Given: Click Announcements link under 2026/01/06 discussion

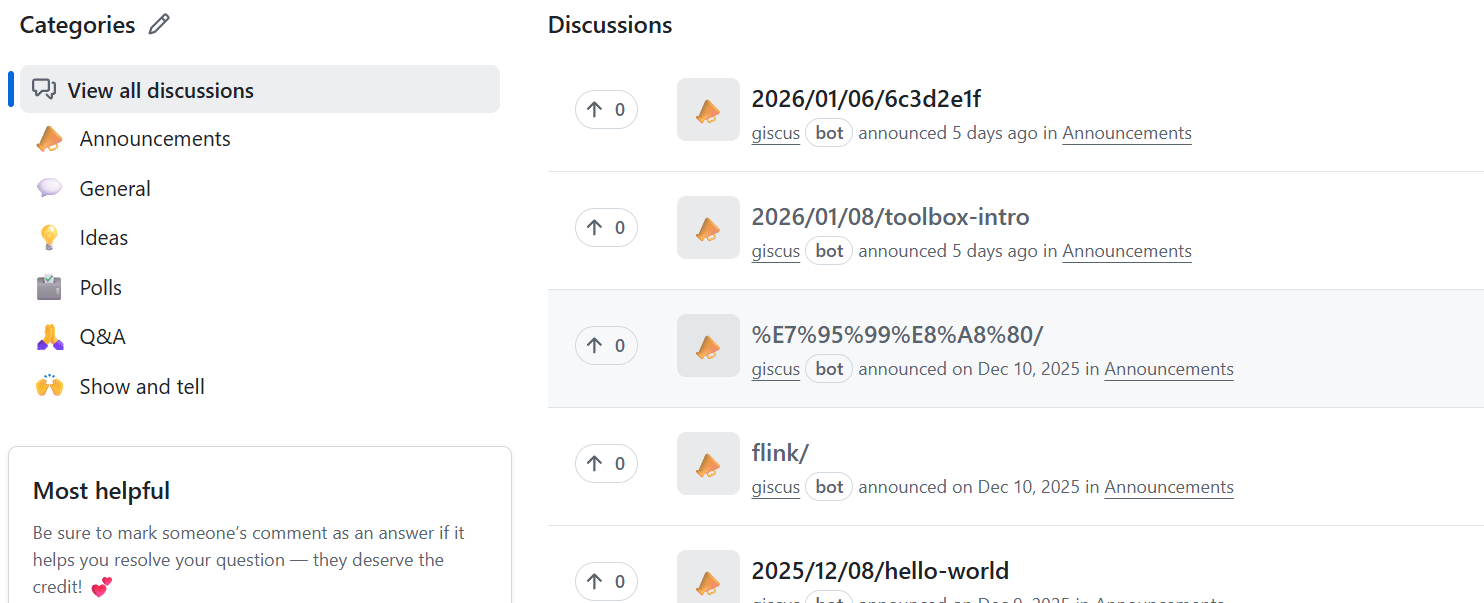Looking at the screenshot, I should 1126,133.
